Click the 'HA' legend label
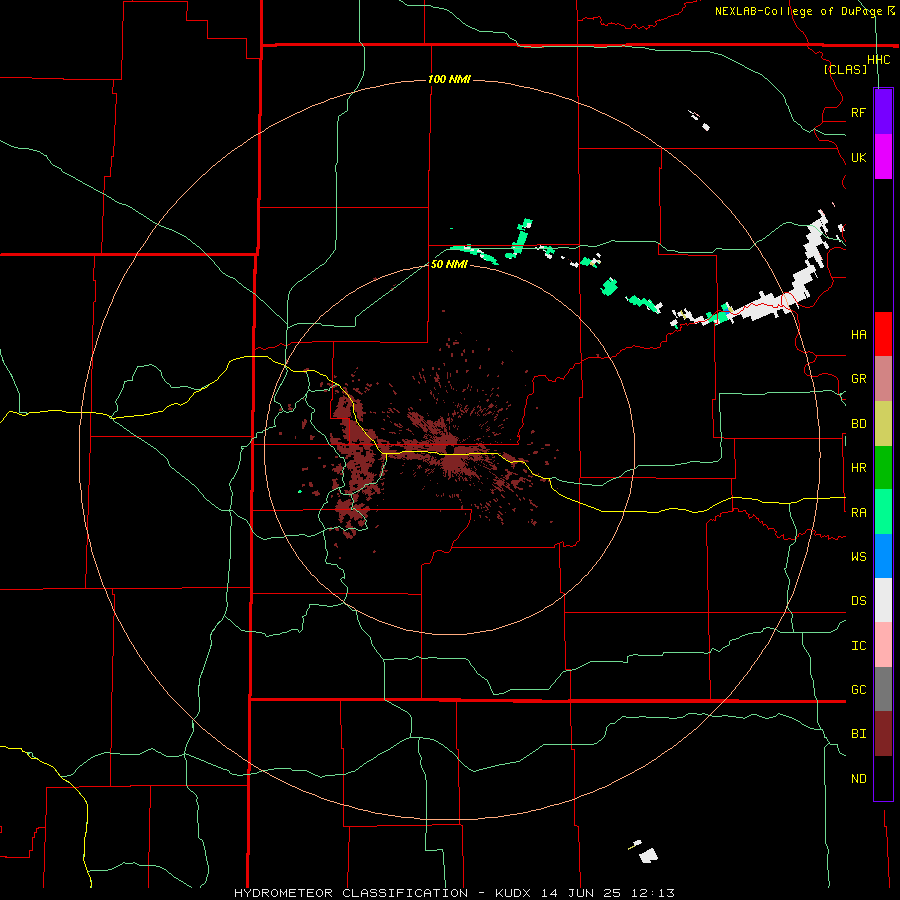 point(858,334)
